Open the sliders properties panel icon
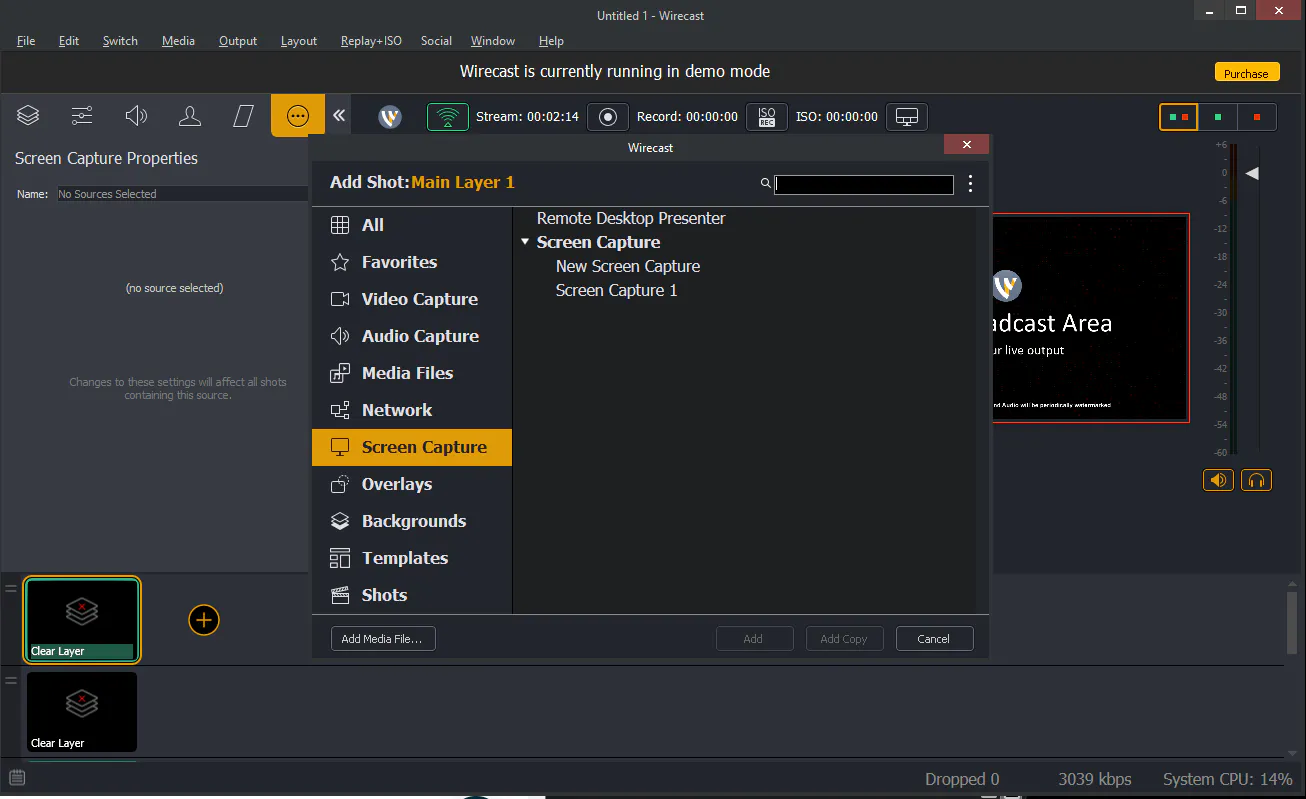1306x799 pixels. point(82,116)
